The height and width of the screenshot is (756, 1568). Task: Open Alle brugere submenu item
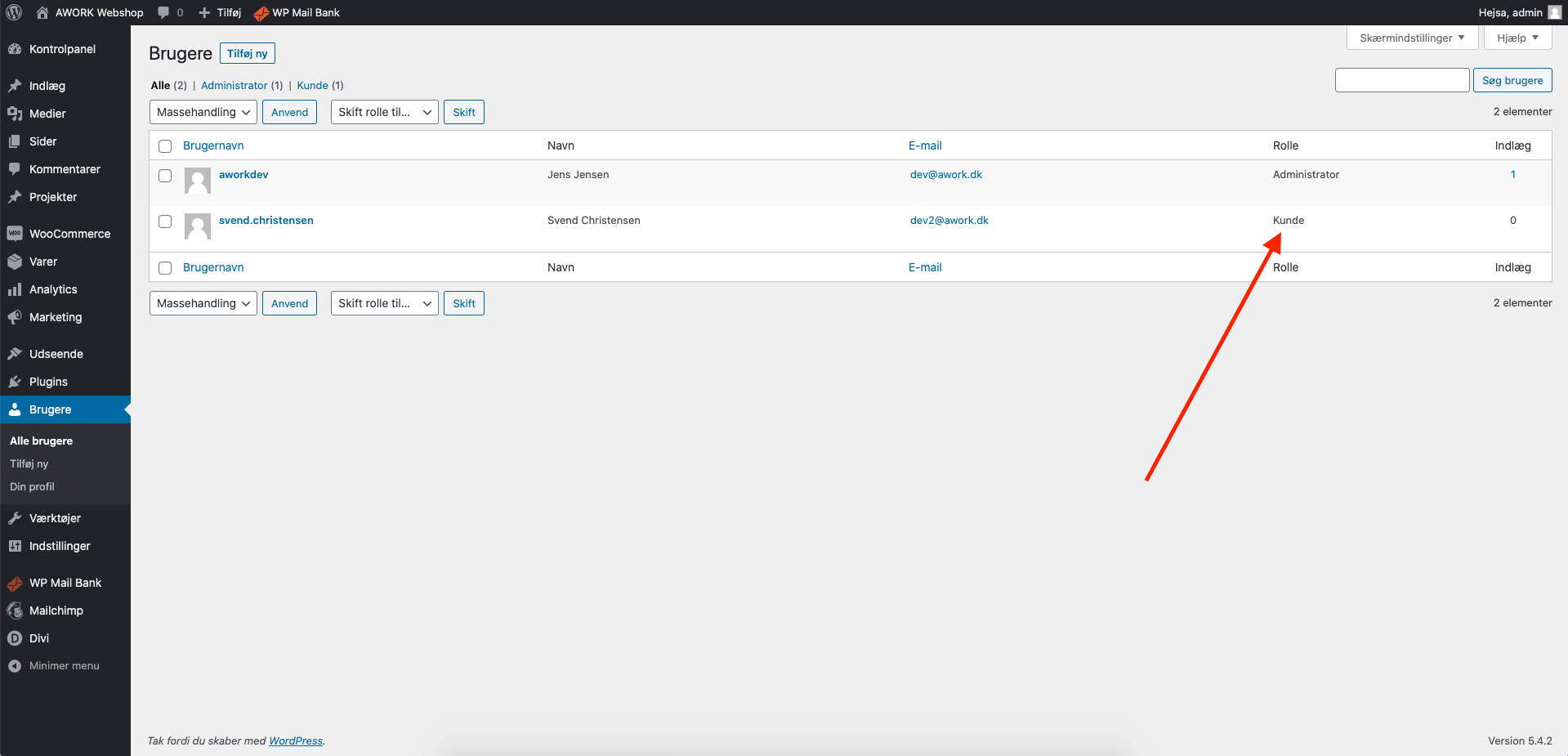click(x=41, y=441)
